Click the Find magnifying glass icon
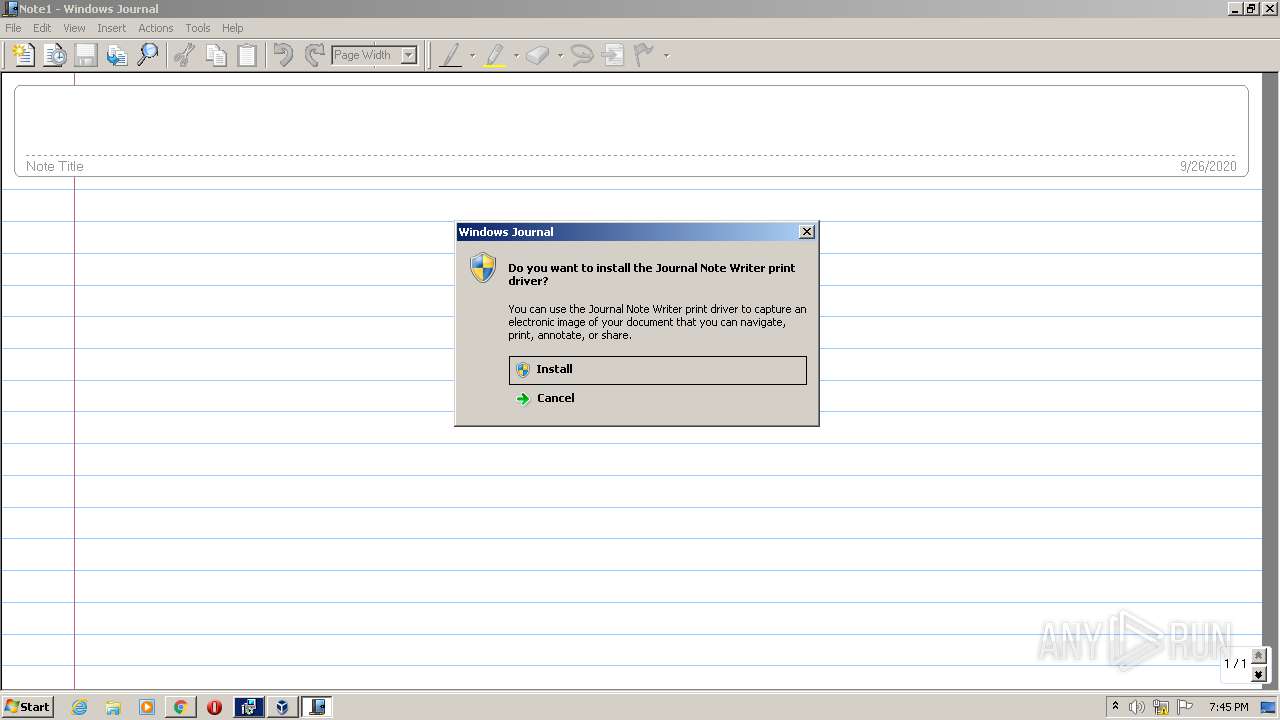This screenshot has width=1280, height=720. click(x=148, y=55)
